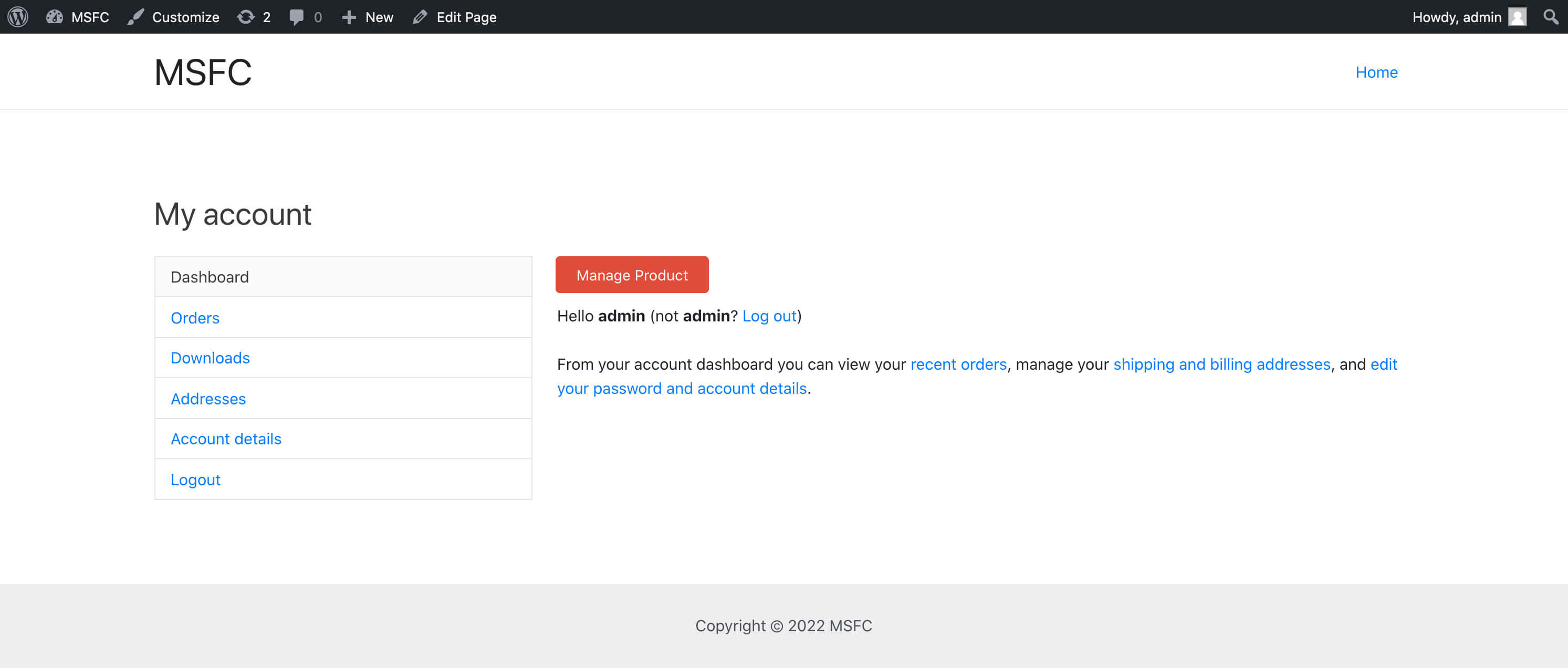Click the Customize paintbrush icon
This screenshot has width=1568, height=668.
pos(135,16)
